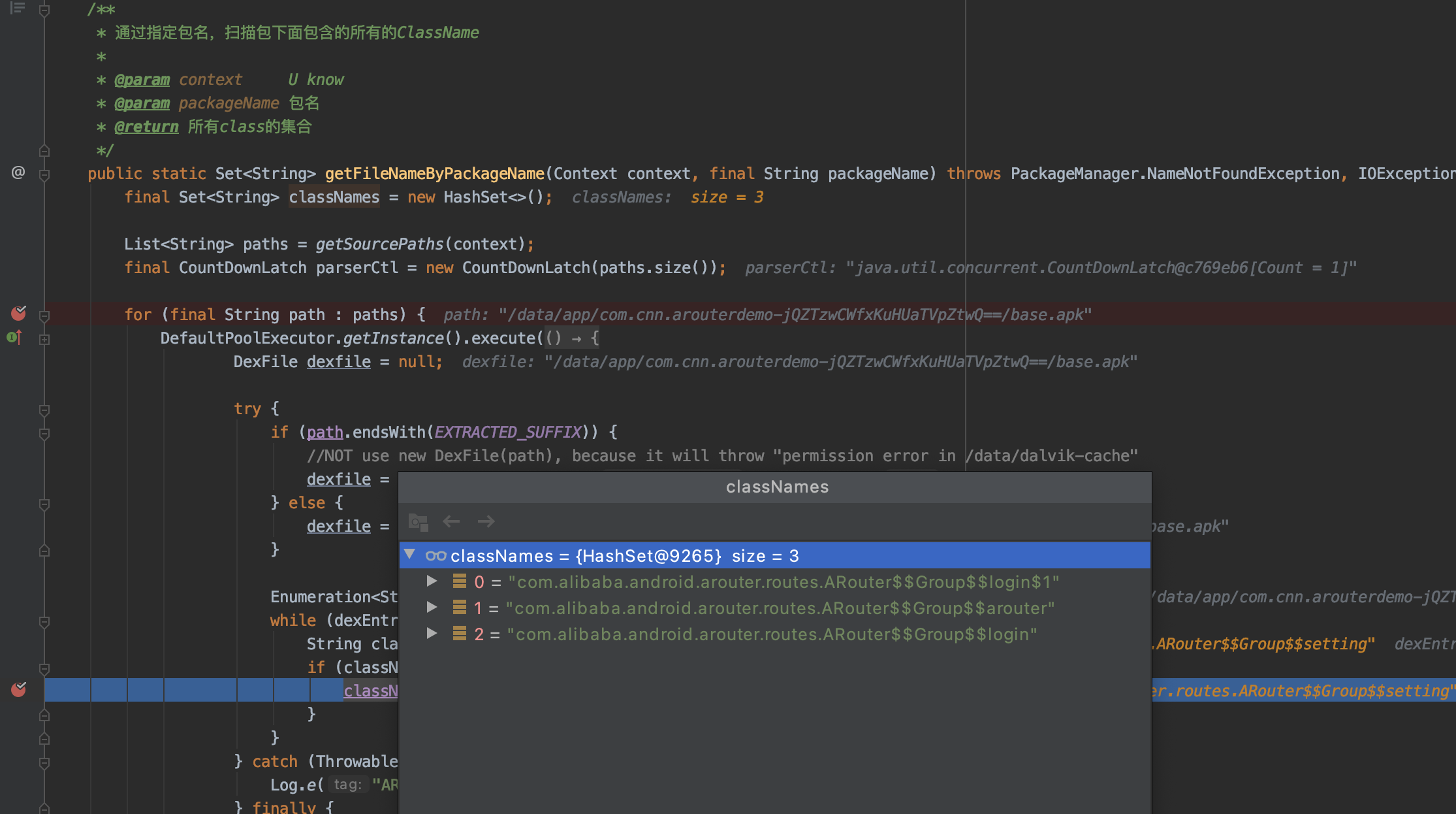Collapse the classNames HashSet node
Image resolution: width=1456 pixels, height=814 pixels.
[x=410, y=555]
